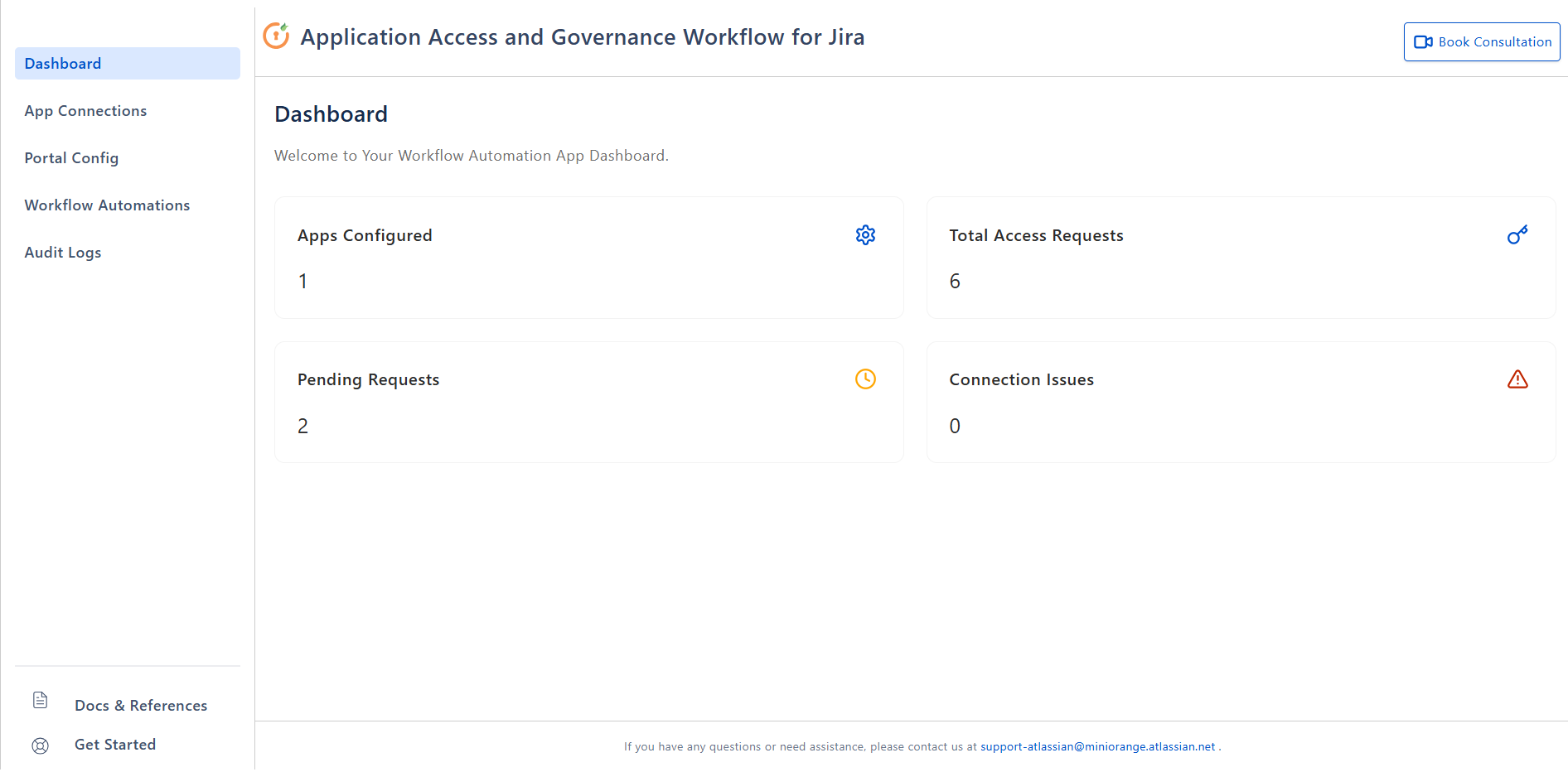
Task: Click the Get Started link
Action: pyautogui.click(x=115, y=744)
